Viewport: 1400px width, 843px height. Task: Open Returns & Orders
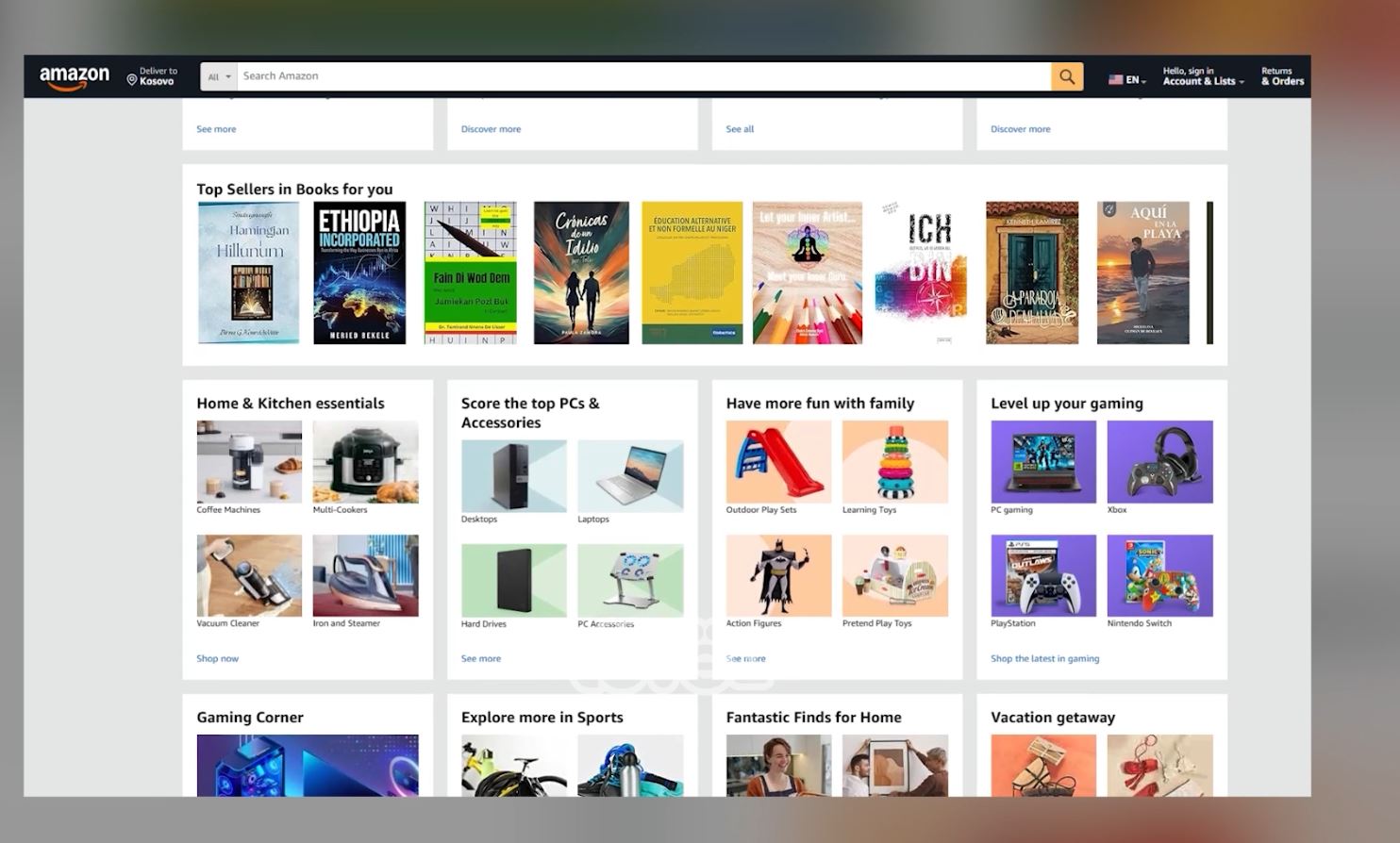click(1282, 76)
